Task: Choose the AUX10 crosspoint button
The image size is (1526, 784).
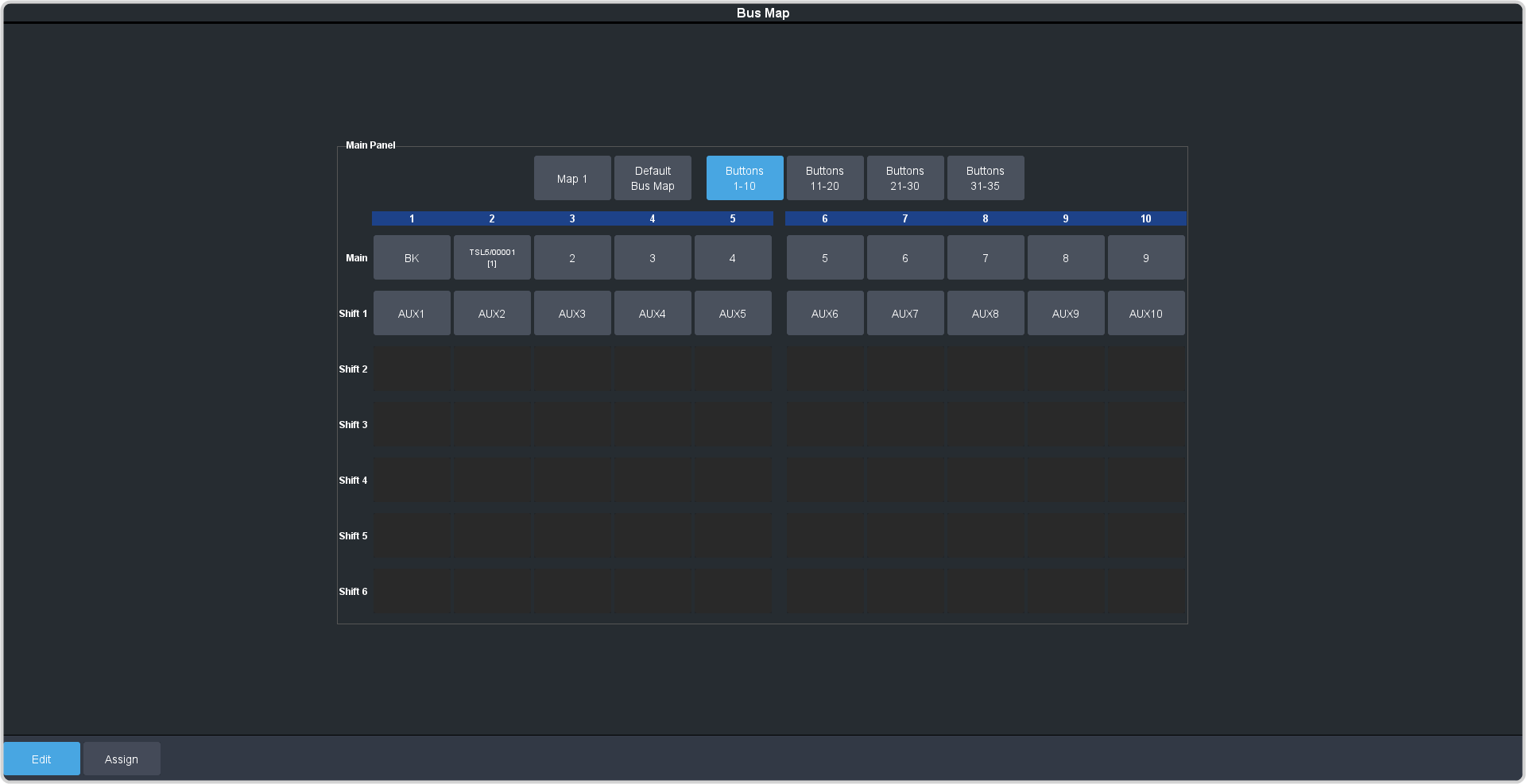Action: point(1146,313)
